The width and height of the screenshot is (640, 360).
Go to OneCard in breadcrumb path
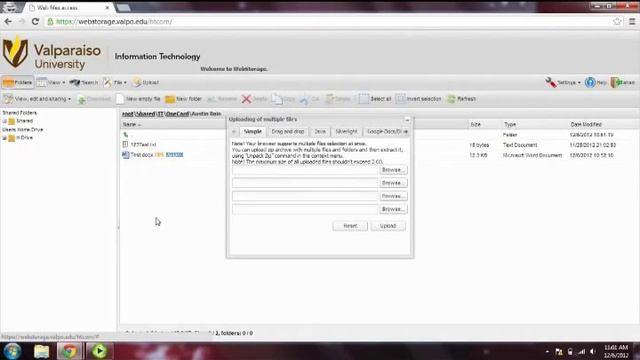pyautogui.click(x=178, y=113)
